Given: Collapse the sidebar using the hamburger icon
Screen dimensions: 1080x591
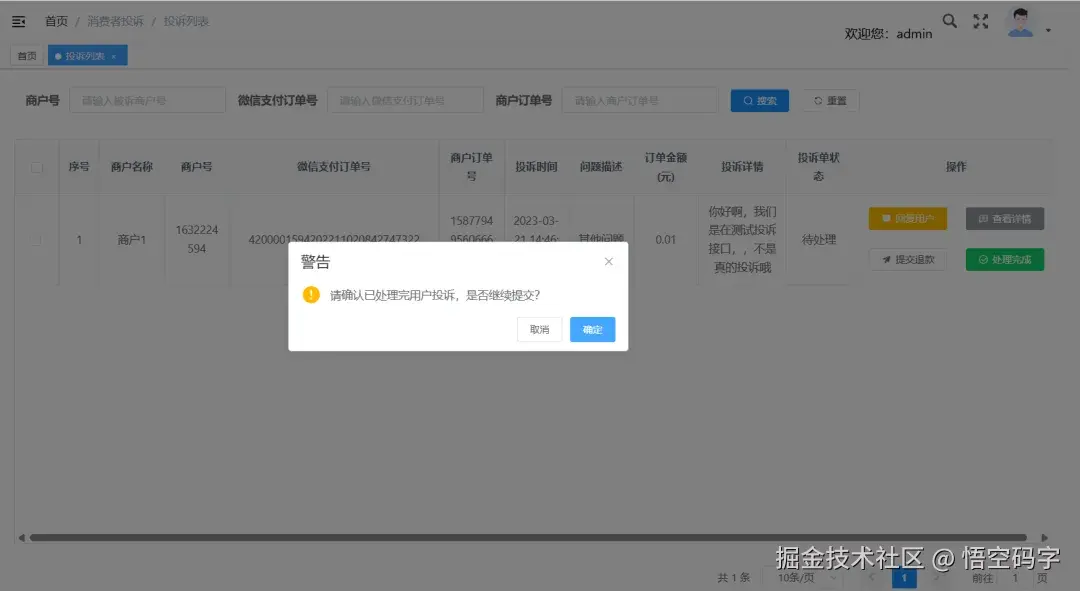Looking at the screenshot, I should 18,20.
